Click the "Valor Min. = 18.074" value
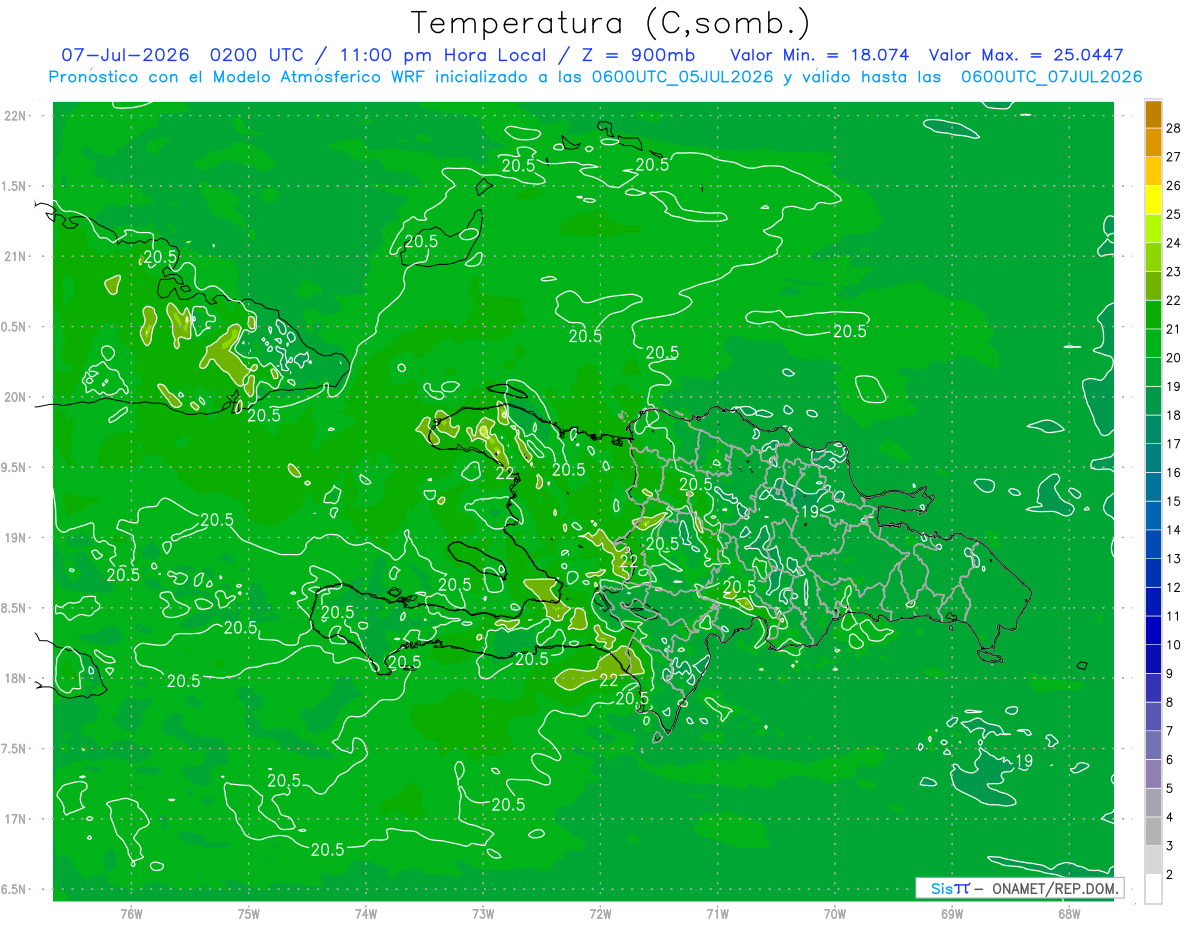 [x=819, y=55]
